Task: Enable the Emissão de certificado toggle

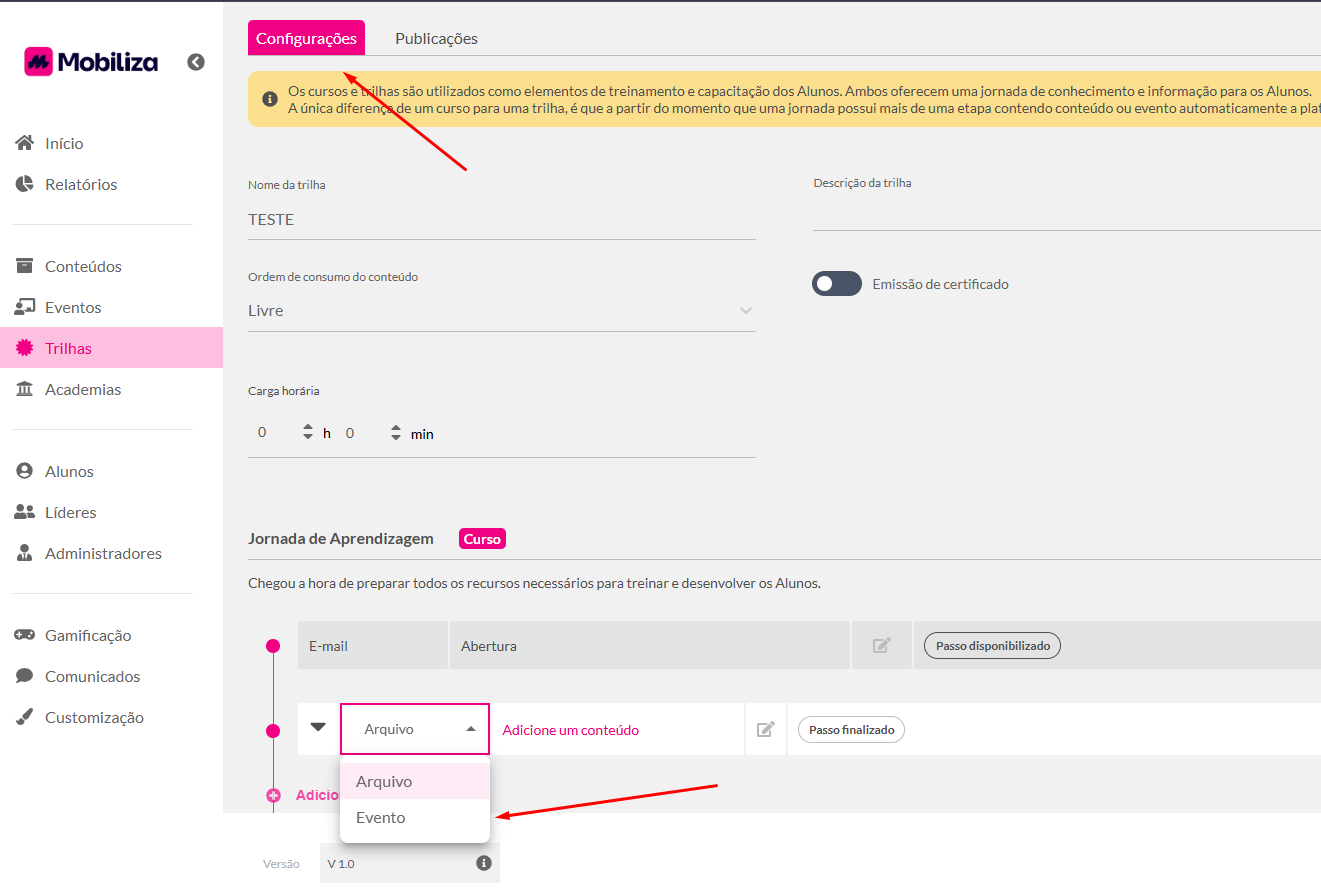Action: click(836, 284)
